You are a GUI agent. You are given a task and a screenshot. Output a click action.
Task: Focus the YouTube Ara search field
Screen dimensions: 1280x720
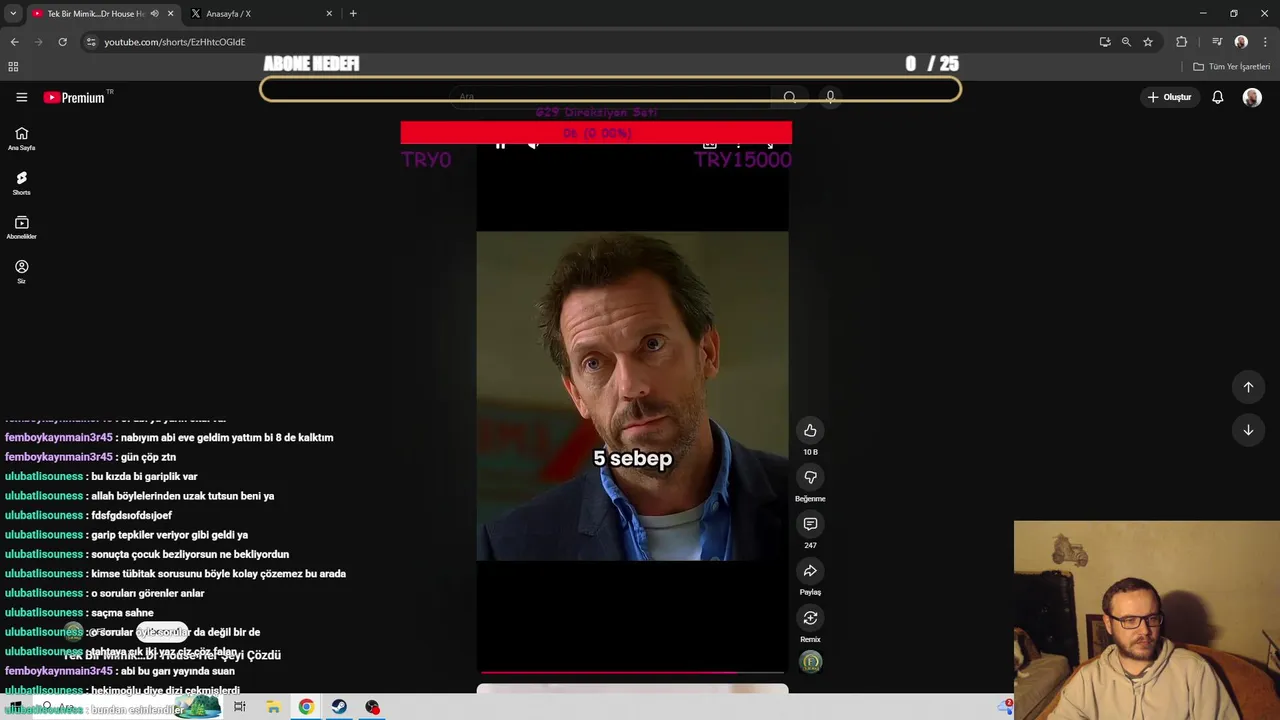pos(610,97)
